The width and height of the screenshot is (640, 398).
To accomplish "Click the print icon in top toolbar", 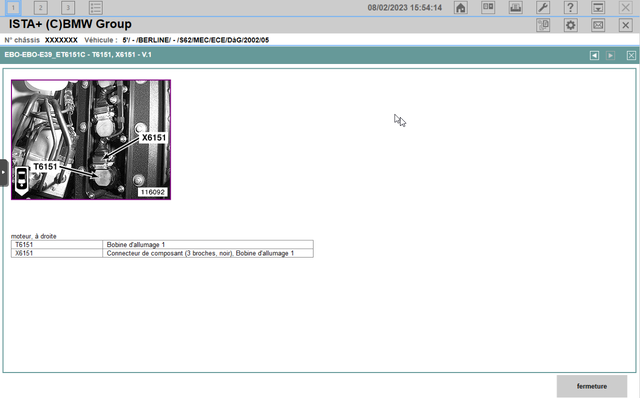I will click(x=516, y=8).
